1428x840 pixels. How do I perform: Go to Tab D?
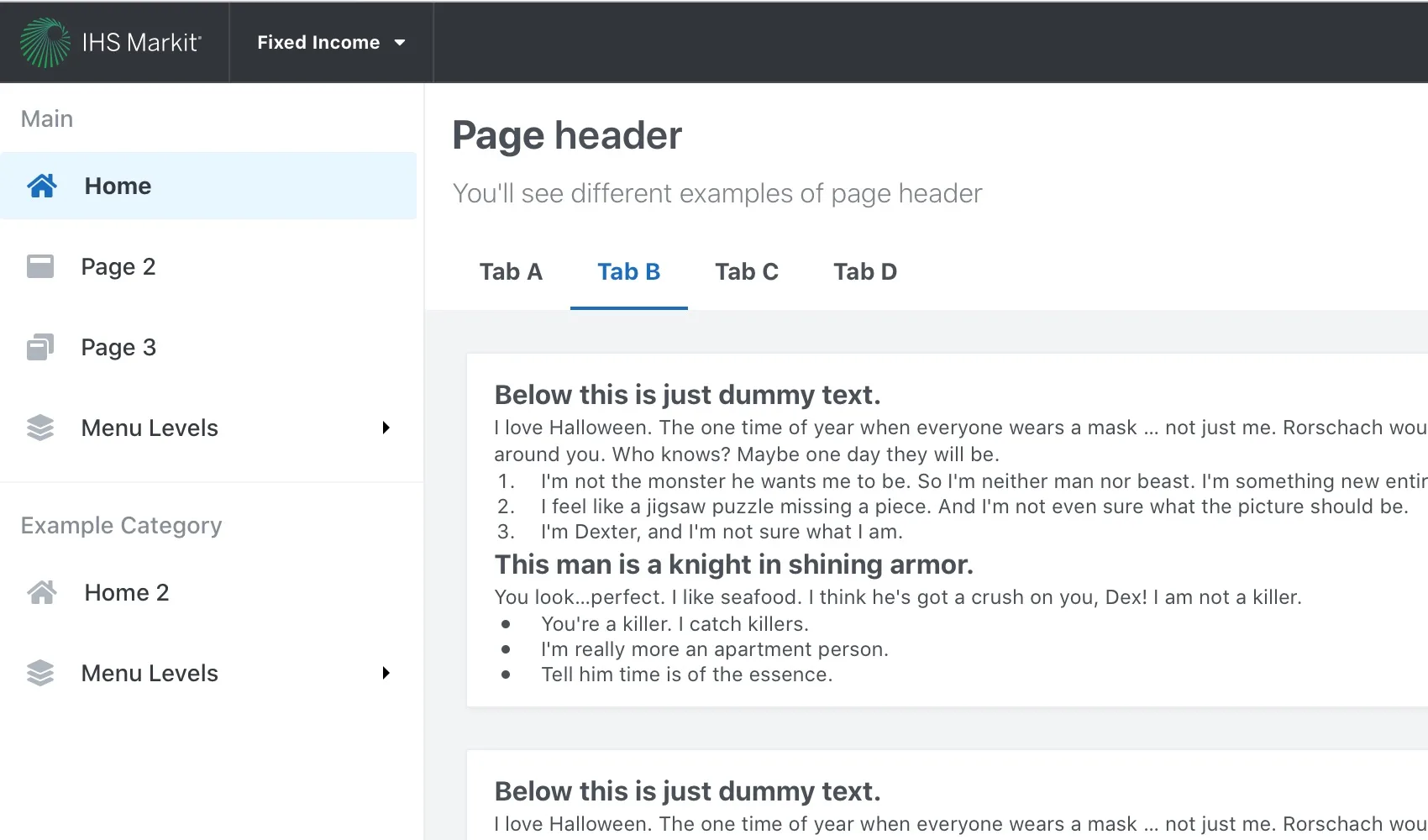[x=865, y=272]
